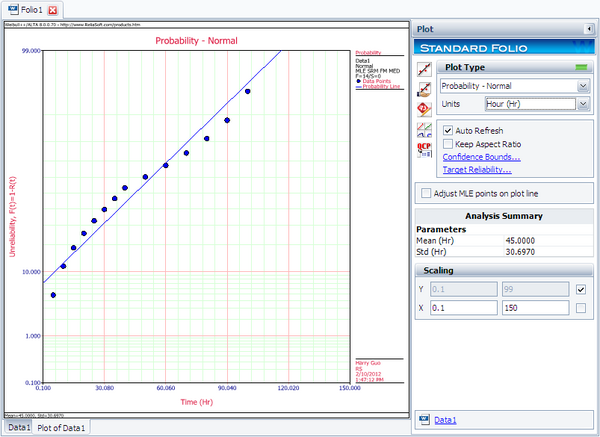600x437 pixels.
Task: Open the QCP quick calculation pad icon
Action: [x=424, y=150]
